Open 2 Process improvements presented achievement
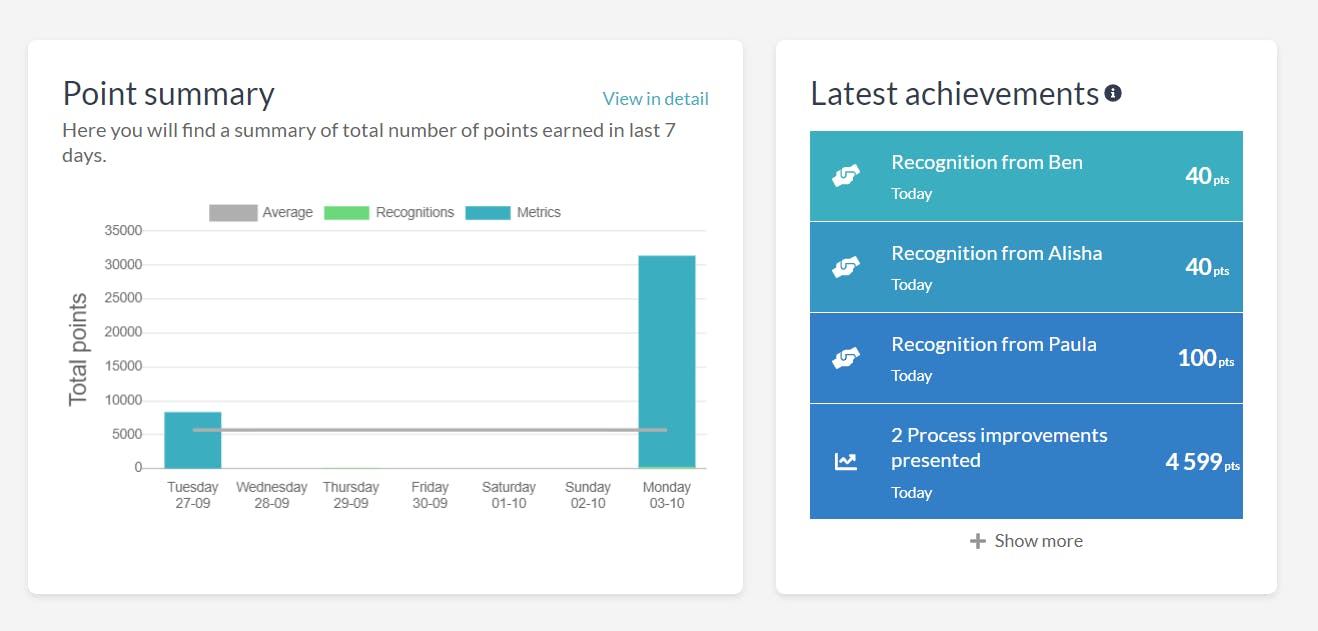The width and height of the screenshot is (1318, 631). (1026, 461)
